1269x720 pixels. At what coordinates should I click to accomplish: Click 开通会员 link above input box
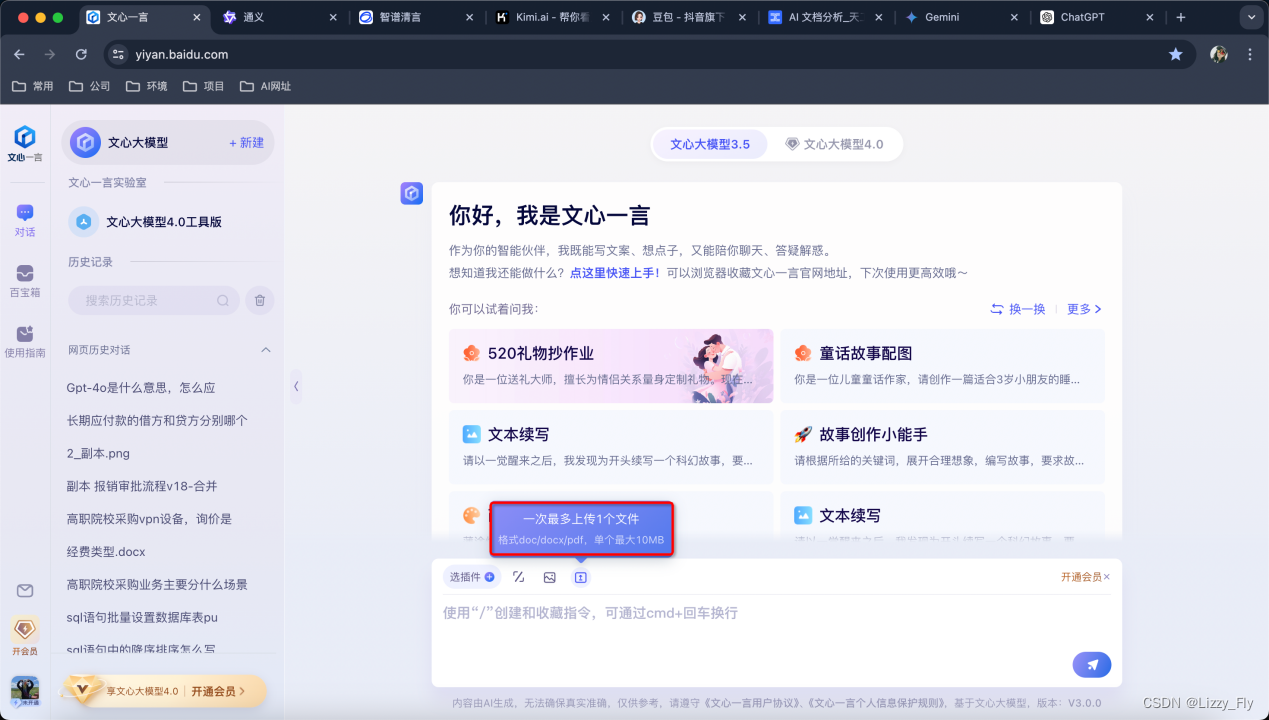click(1081, 577)
